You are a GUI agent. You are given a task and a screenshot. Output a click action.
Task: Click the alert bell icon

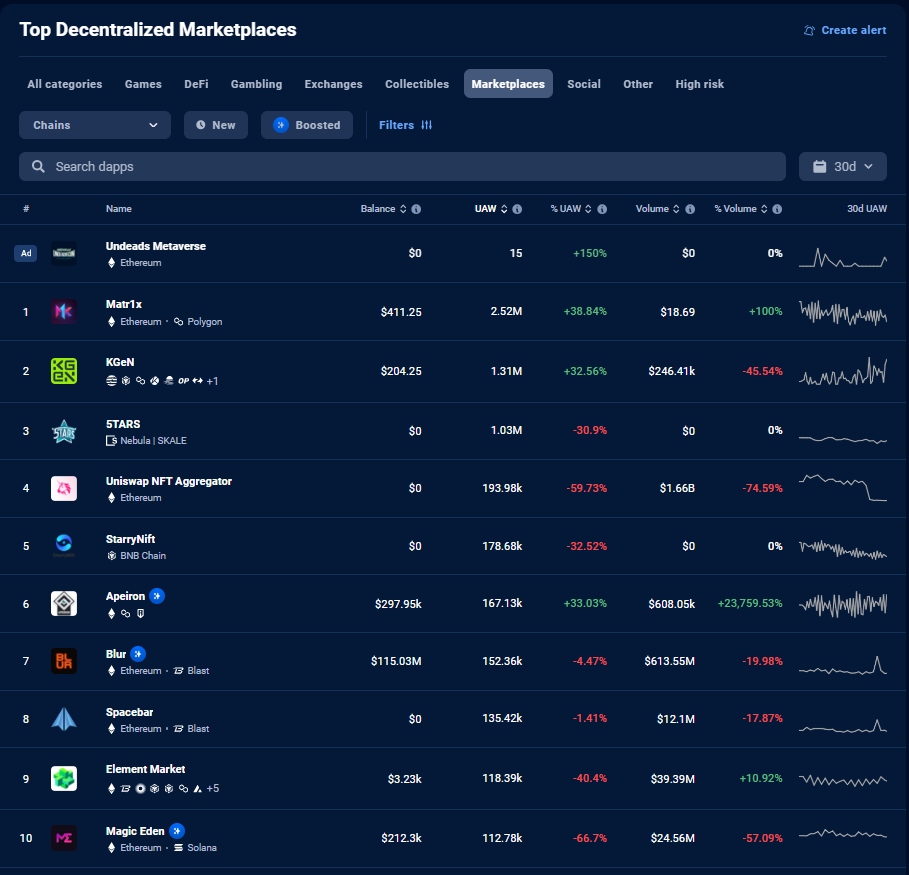pyautogui.click(x=809, y=30)
